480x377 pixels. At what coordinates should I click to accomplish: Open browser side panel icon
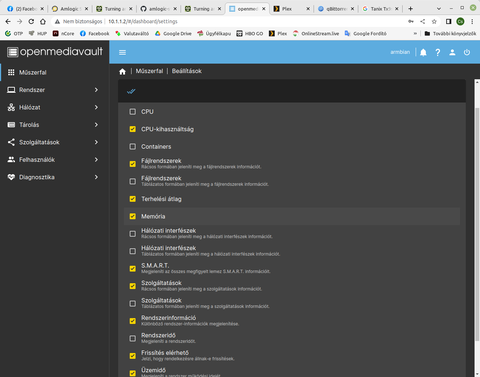point(449,21)
